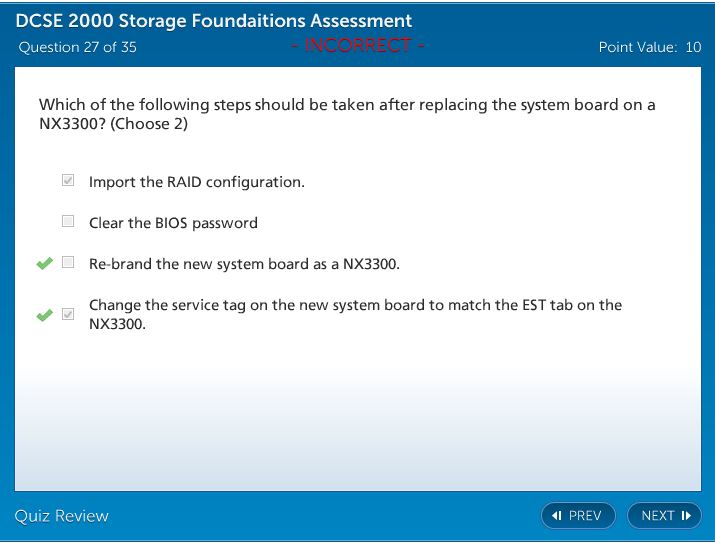This screenshot has height=543, width=715.
Task: Toggle the Change the service tag checkbox
Action: pos(68,315)
